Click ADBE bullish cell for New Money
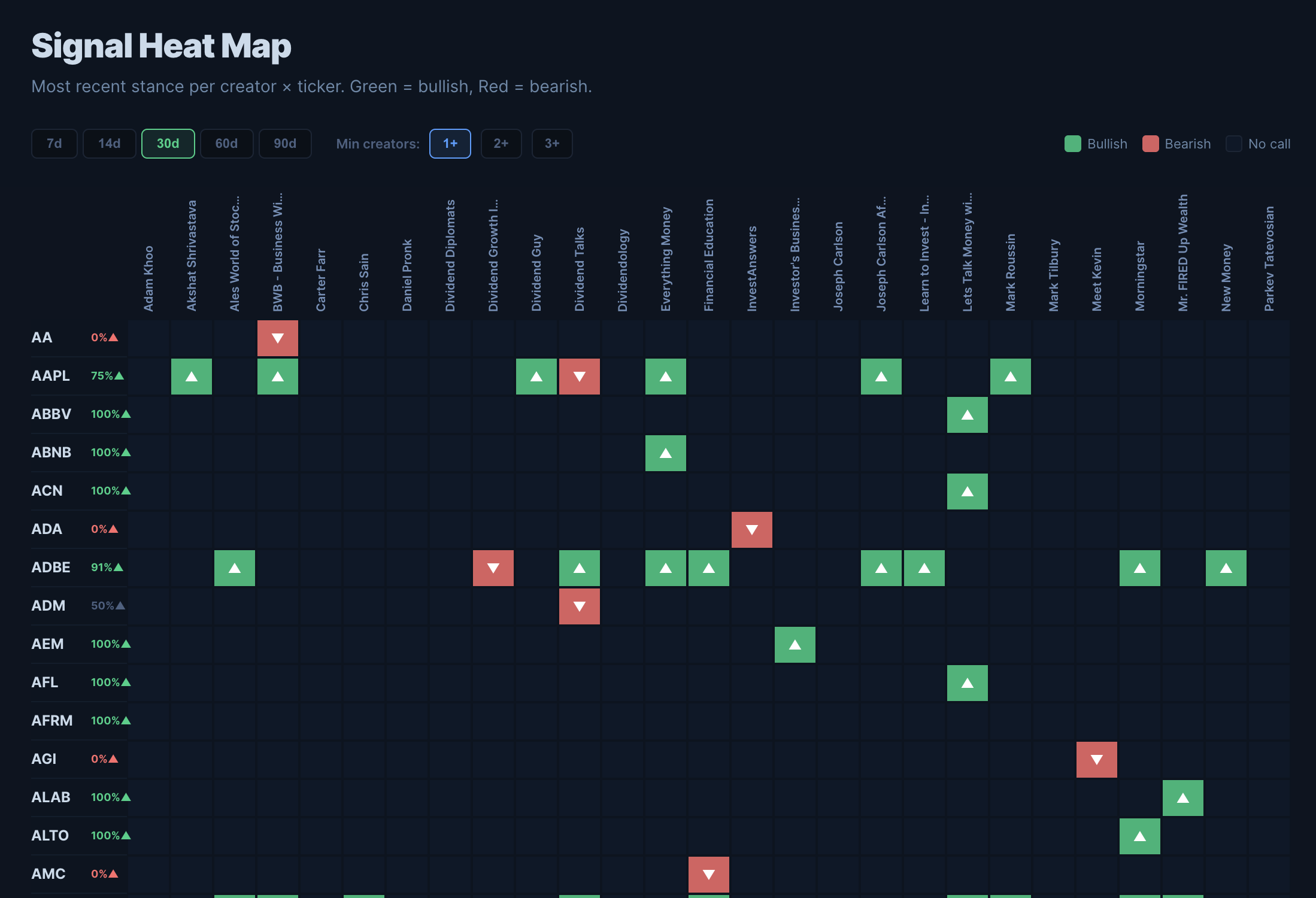The image size is (1316, 898). [x=1226, y=568]
